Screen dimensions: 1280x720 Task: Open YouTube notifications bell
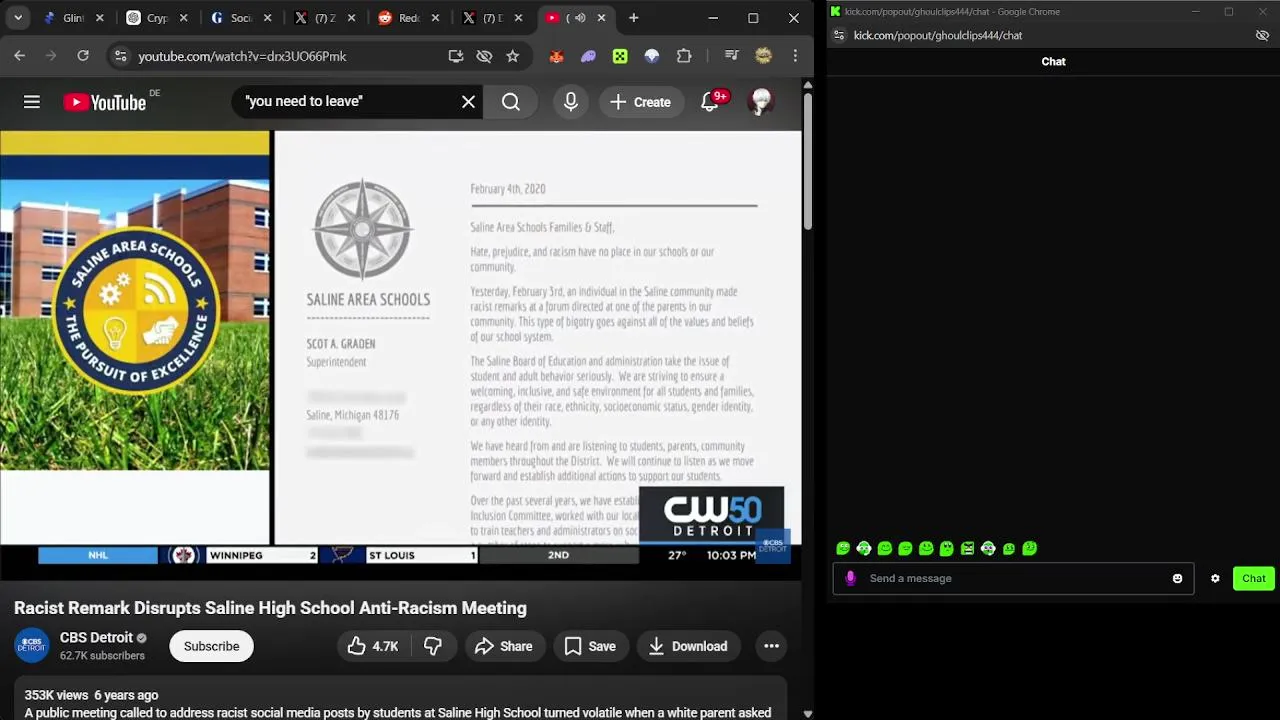tap(710, 101)
